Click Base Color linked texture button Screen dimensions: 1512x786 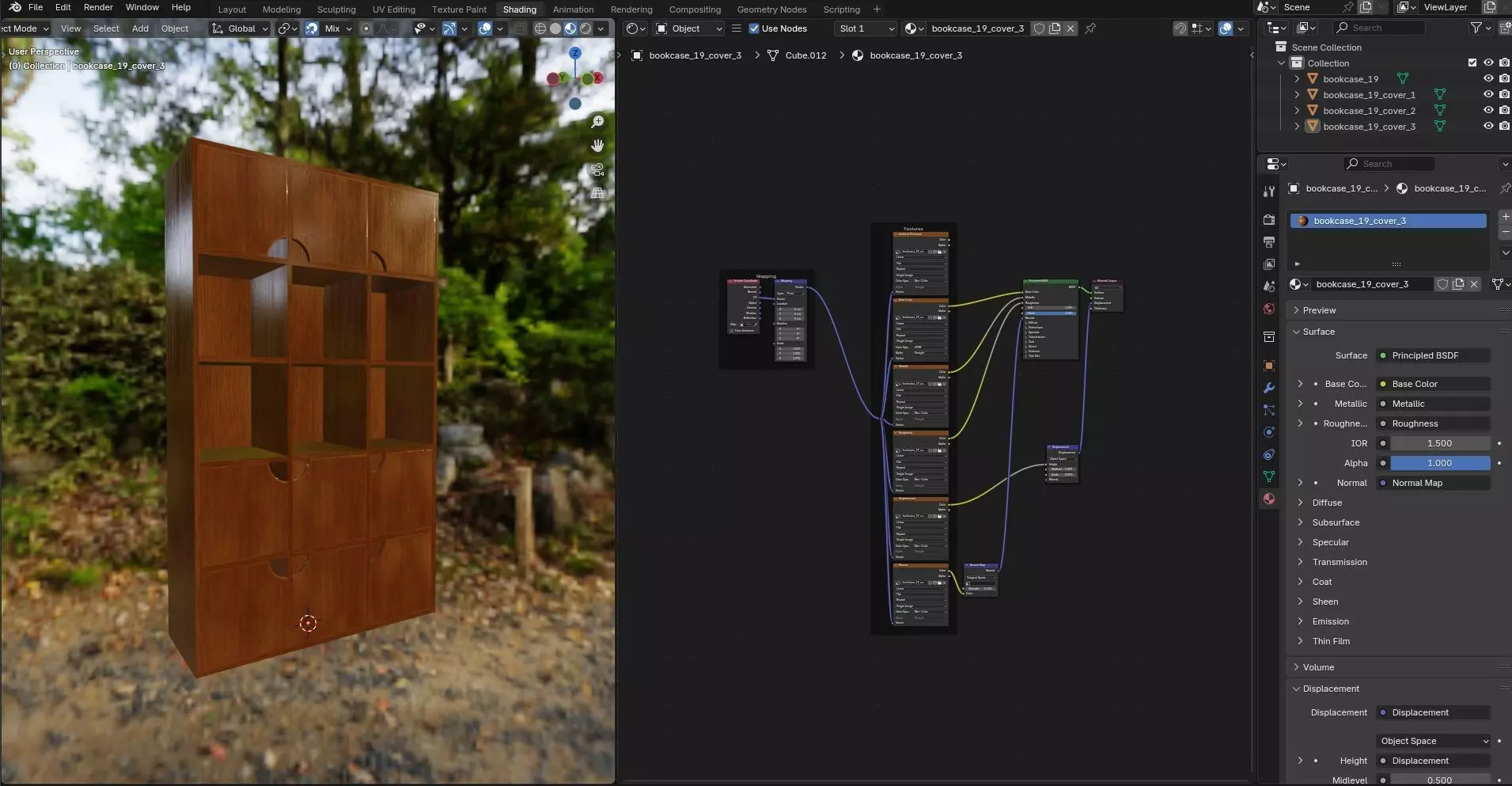[x=1434, y=384]
